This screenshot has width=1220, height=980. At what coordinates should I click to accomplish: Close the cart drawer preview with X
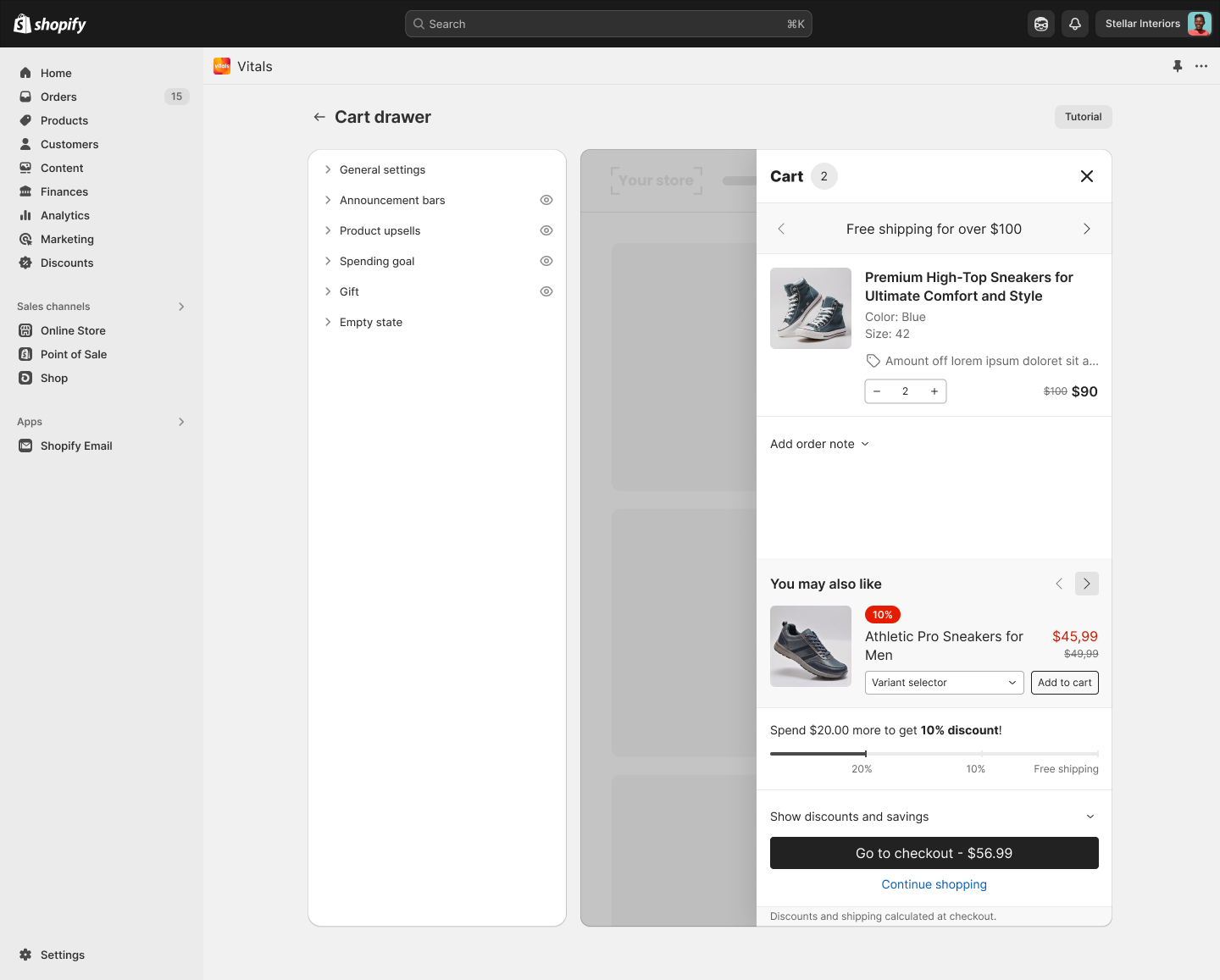pos(1087,176)
